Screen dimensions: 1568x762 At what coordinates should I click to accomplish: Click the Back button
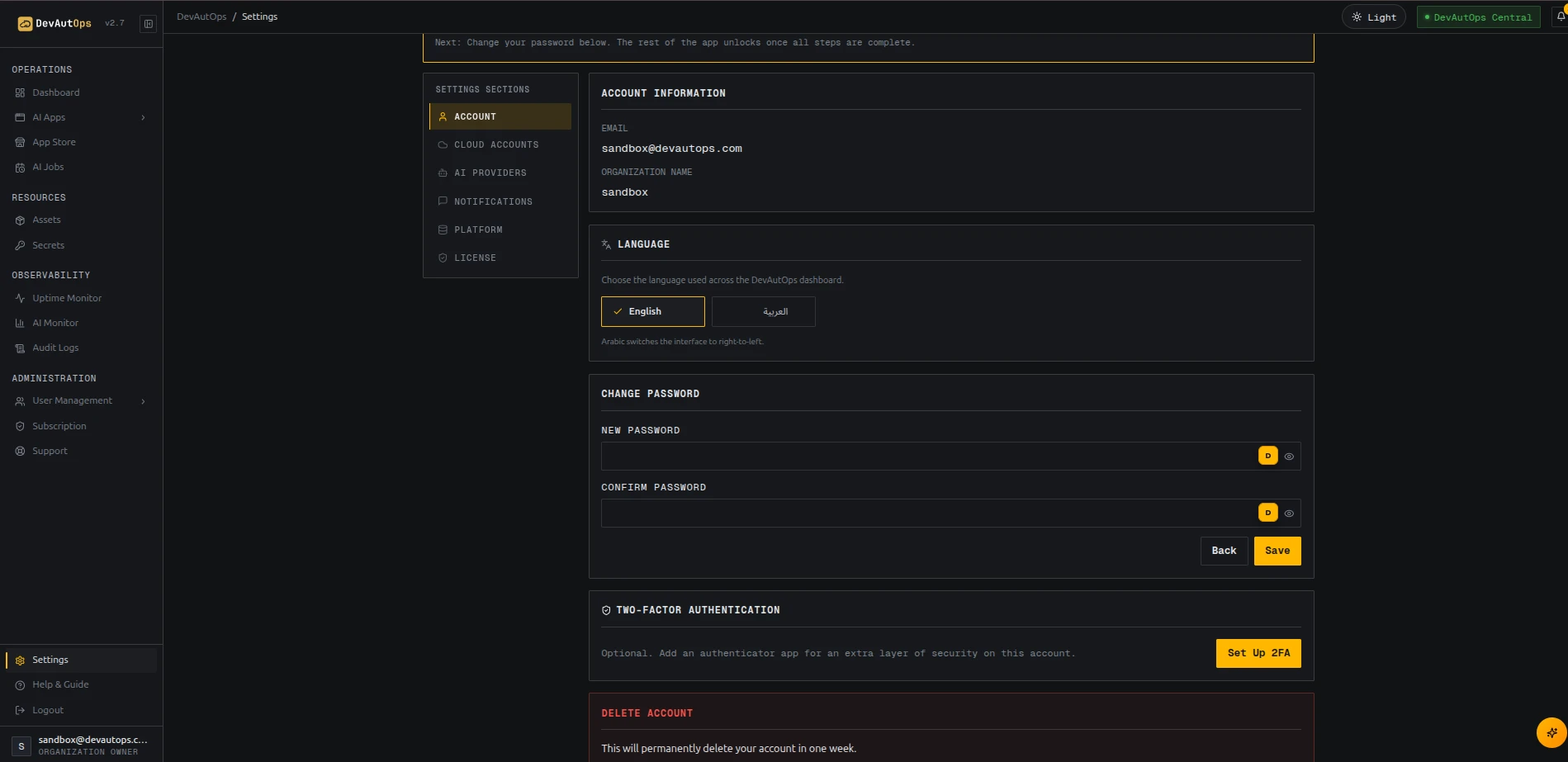pos(1225,551)
